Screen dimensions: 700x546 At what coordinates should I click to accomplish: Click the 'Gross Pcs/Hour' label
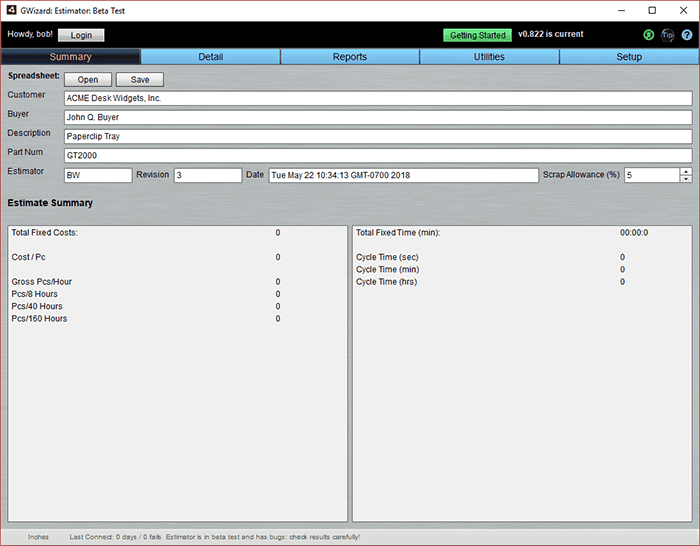pos(42,282)
